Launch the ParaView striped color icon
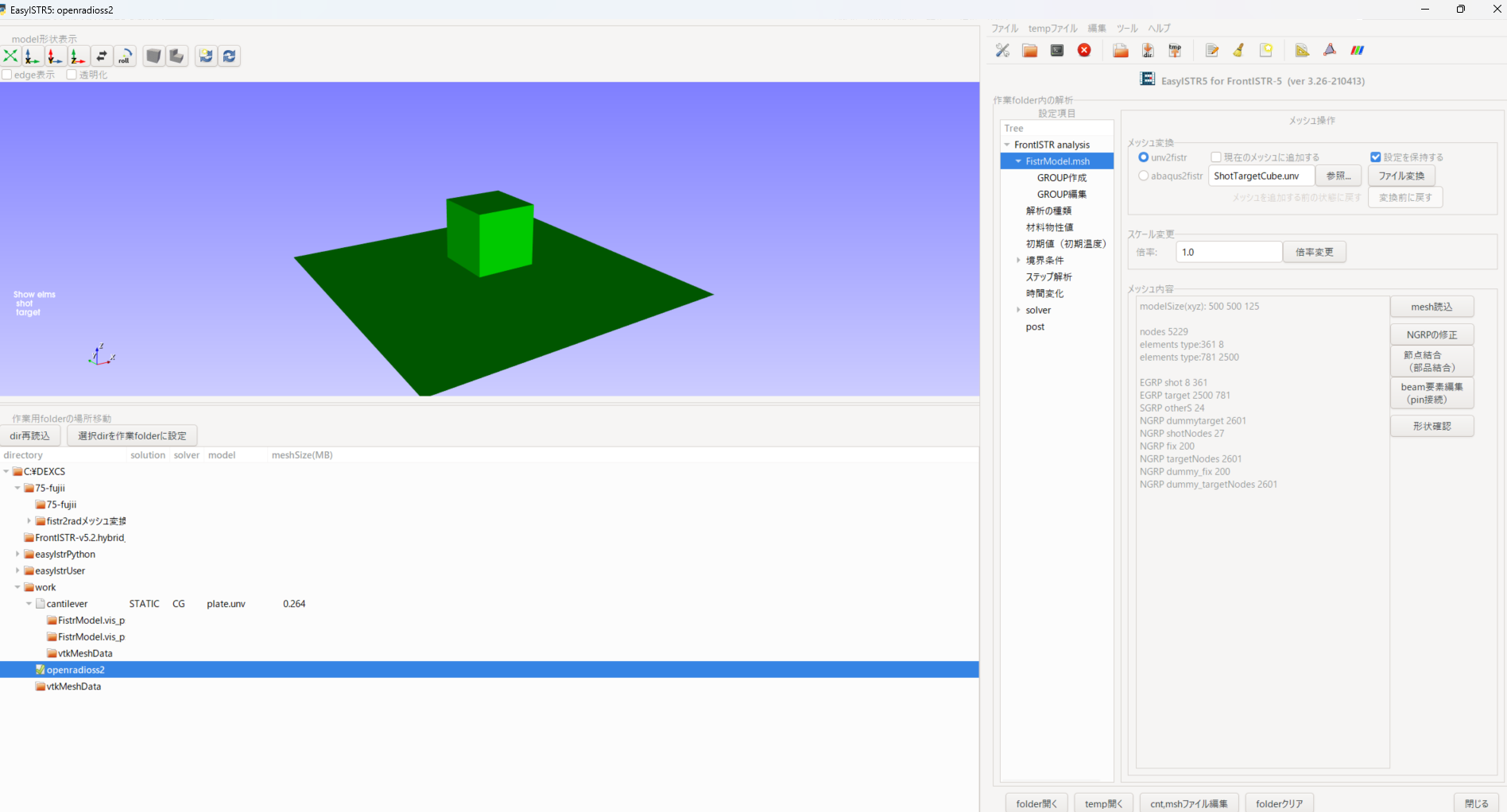The image size is (1507, 812). coord(1357,50)
